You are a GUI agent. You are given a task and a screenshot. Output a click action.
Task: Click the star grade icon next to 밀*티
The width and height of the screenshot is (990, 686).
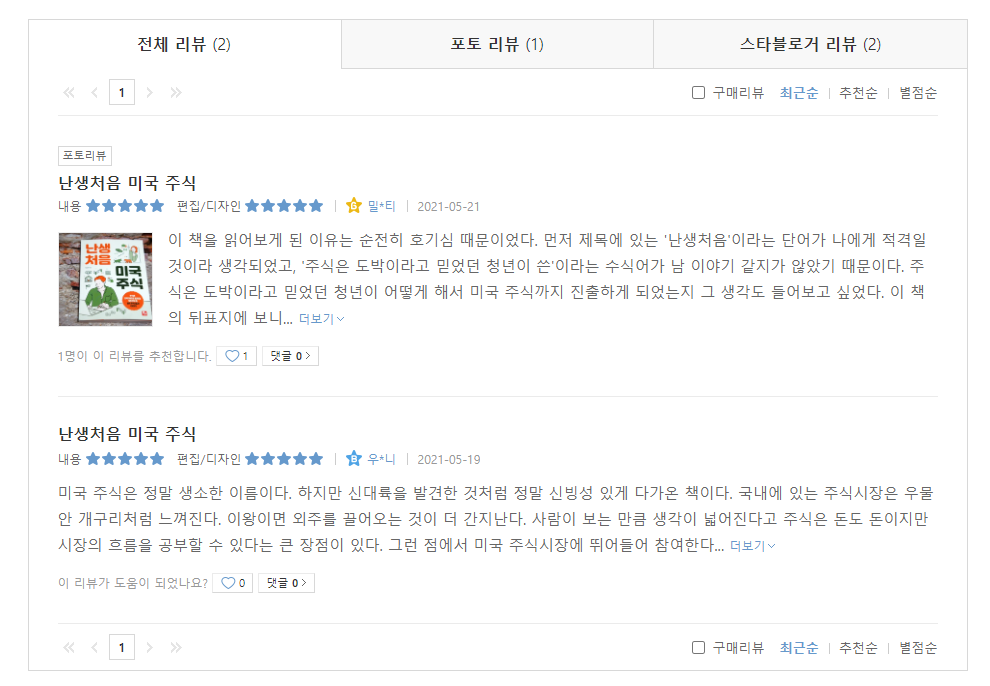tap(355, 203)
